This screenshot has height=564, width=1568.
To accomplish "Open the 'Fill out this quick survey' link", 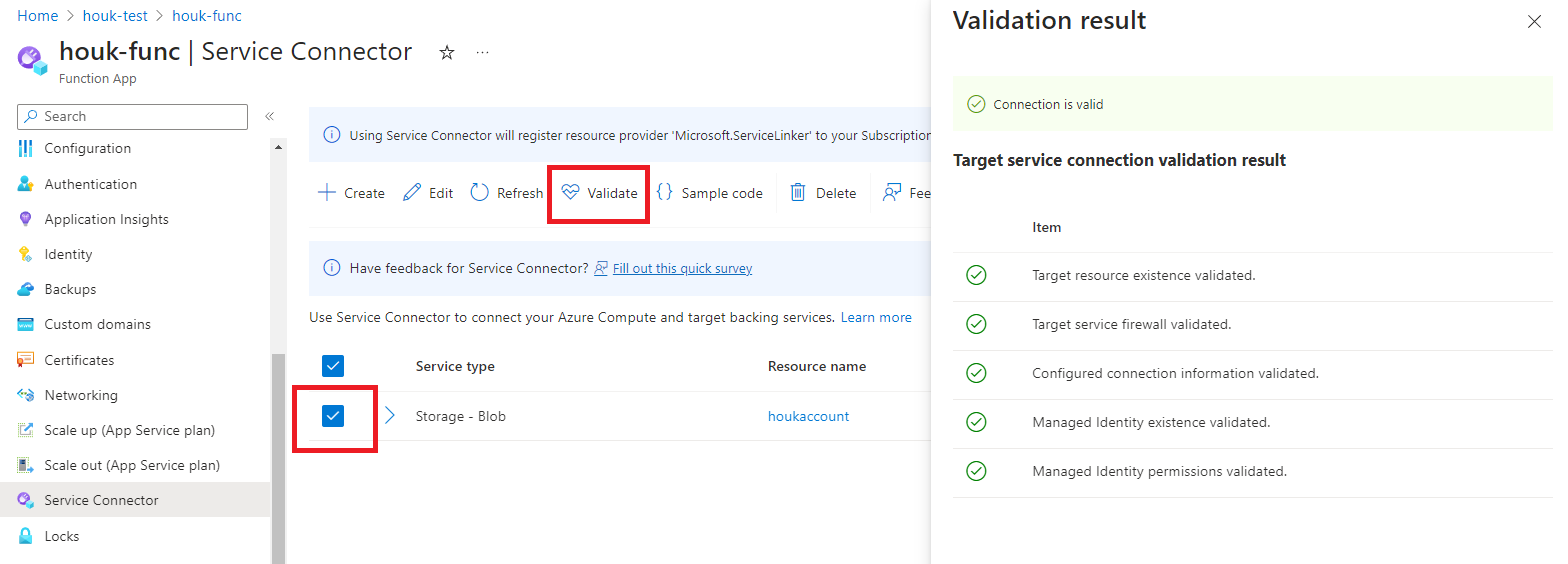I will (682, 268).
